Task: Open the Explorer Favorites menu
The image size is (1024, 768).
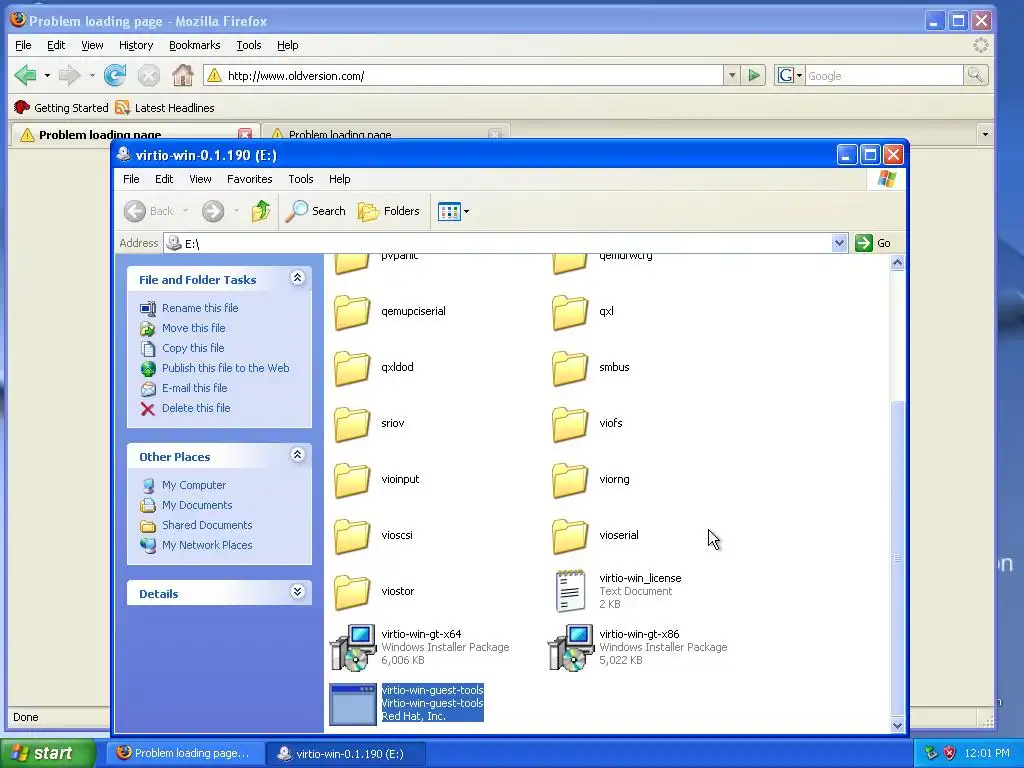Action: (x=249, y=179)
